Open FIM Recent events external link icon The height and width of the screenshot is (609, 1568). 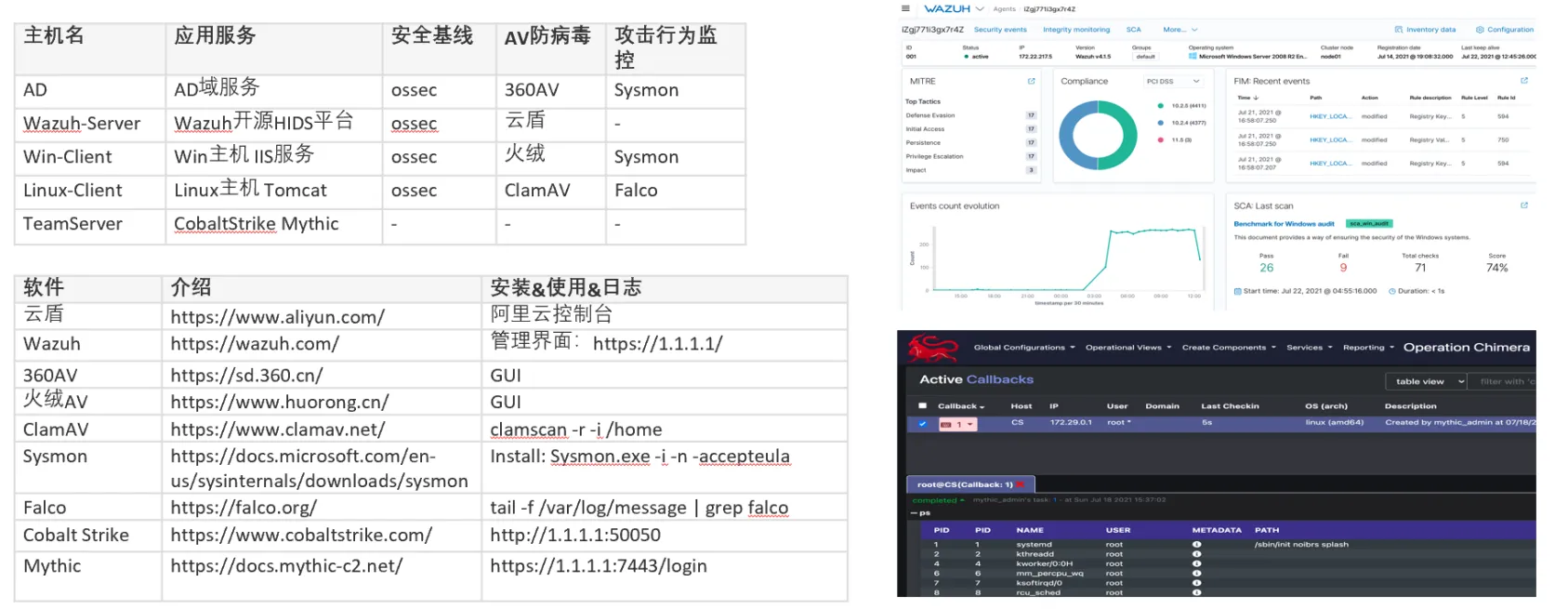click(x=1523, y=81)
